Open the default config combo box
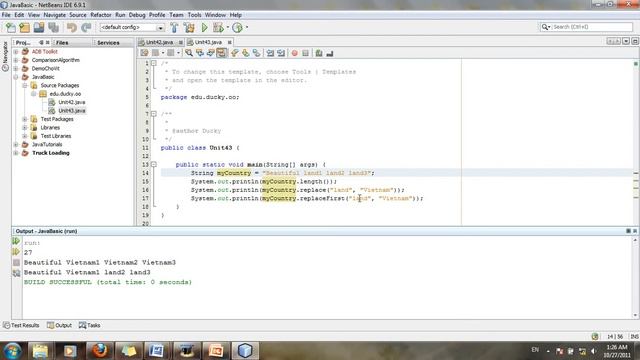The height and width of the screenshot is (360, 640). pos(132,27)
